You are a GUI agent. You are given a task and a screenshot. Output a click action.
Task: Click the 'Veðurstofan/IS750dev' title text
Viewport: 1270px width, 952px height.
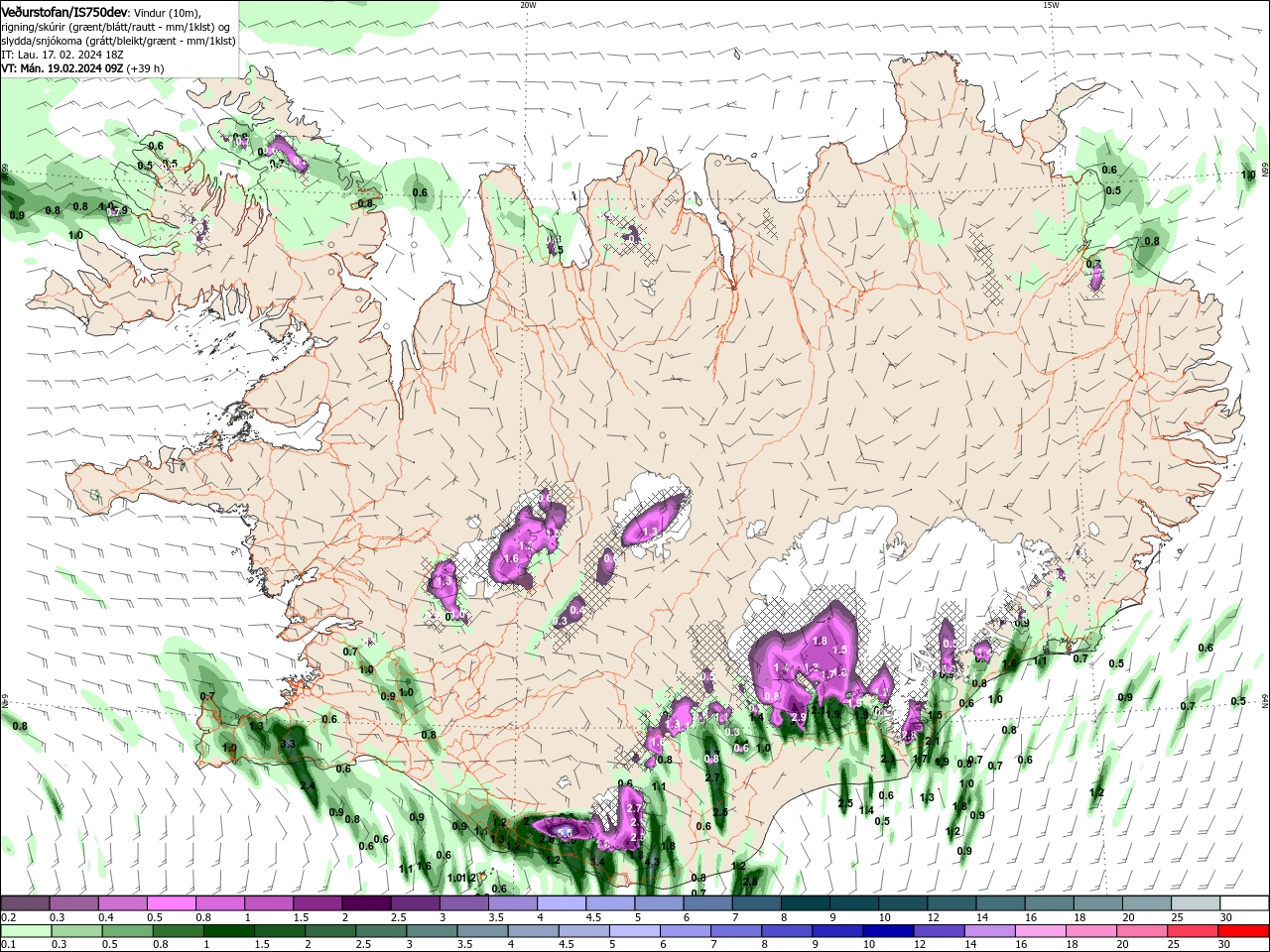[x=64, y=11]
